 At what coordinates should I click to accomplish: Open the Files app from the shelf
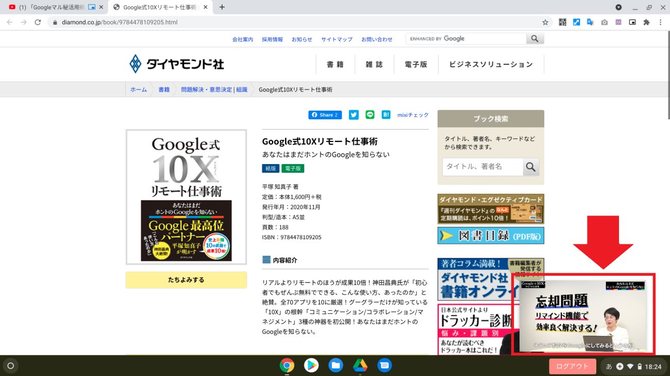(335, 366)
